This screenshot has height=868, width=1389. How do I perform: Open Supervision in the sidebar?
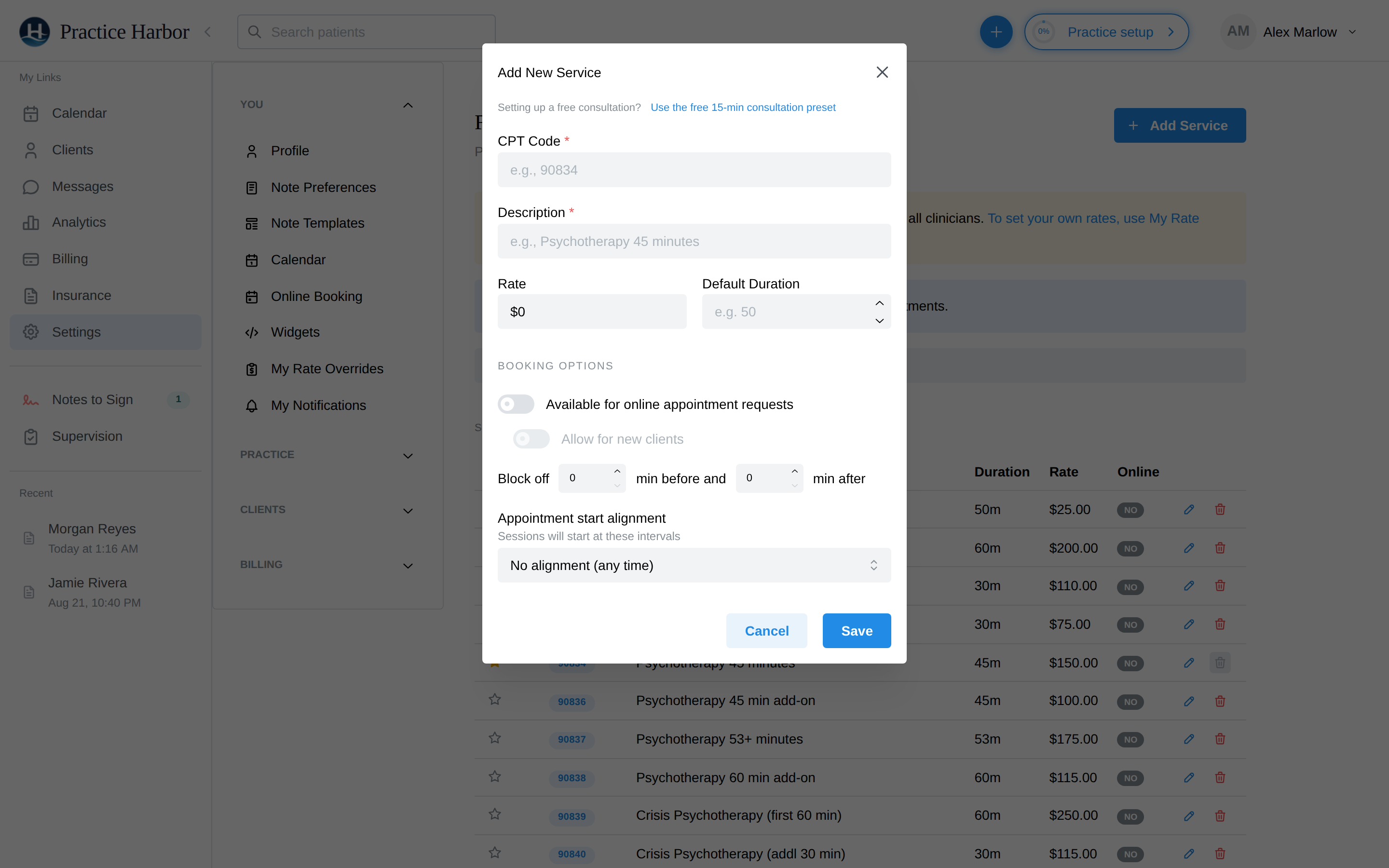click(106, 436)
